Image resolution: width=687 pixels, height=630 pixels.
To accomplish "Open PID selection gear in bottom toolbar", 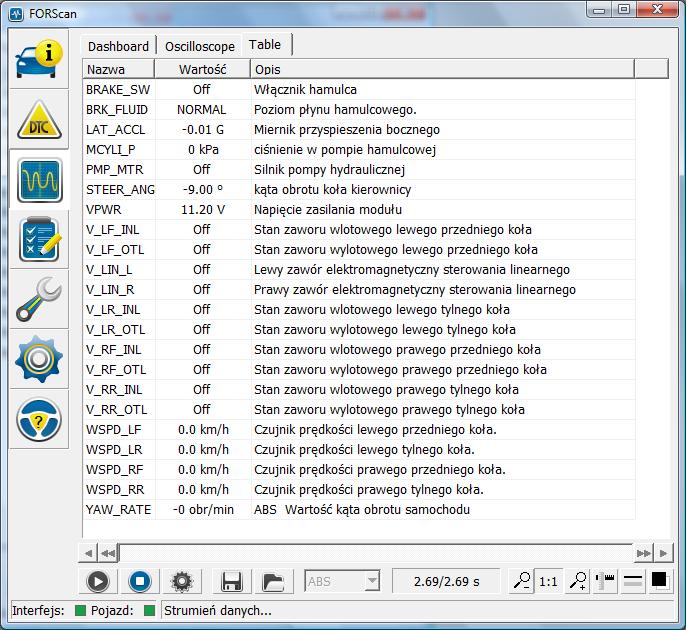I will 181,581.
